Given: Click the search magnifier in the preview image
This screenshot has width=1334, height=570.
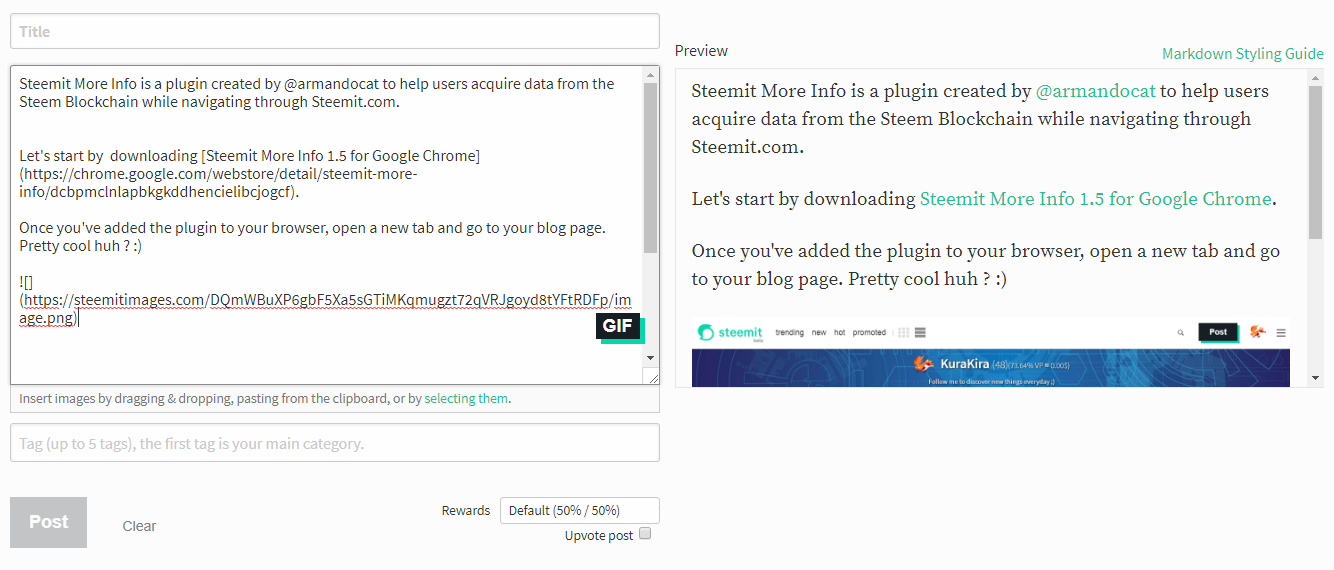Looking at the screenshot, I should coord(1181,333).
